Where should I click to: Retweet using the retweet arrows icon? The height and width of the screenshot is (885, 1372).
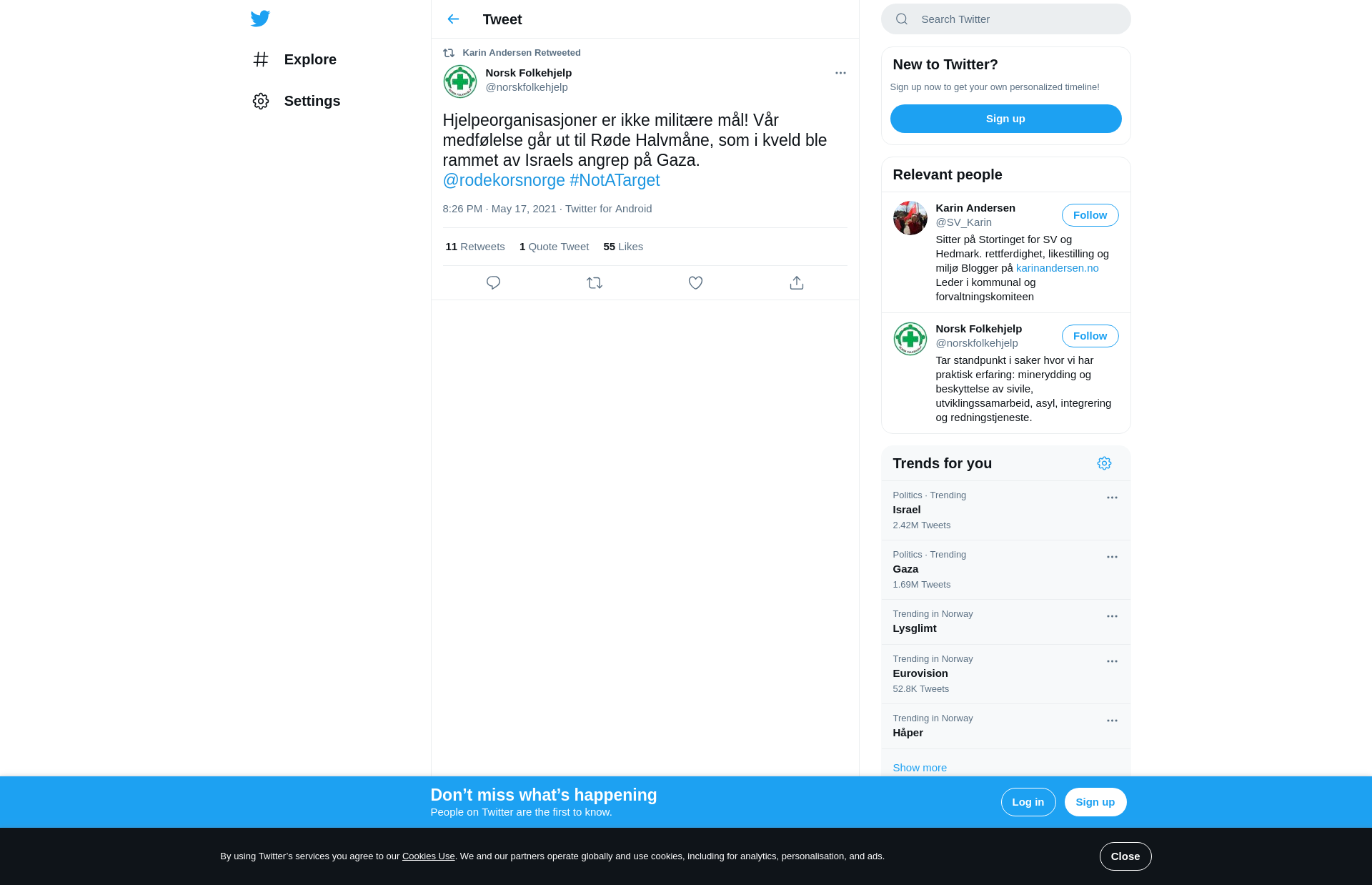pyautogui.click(x=595, y=283)
